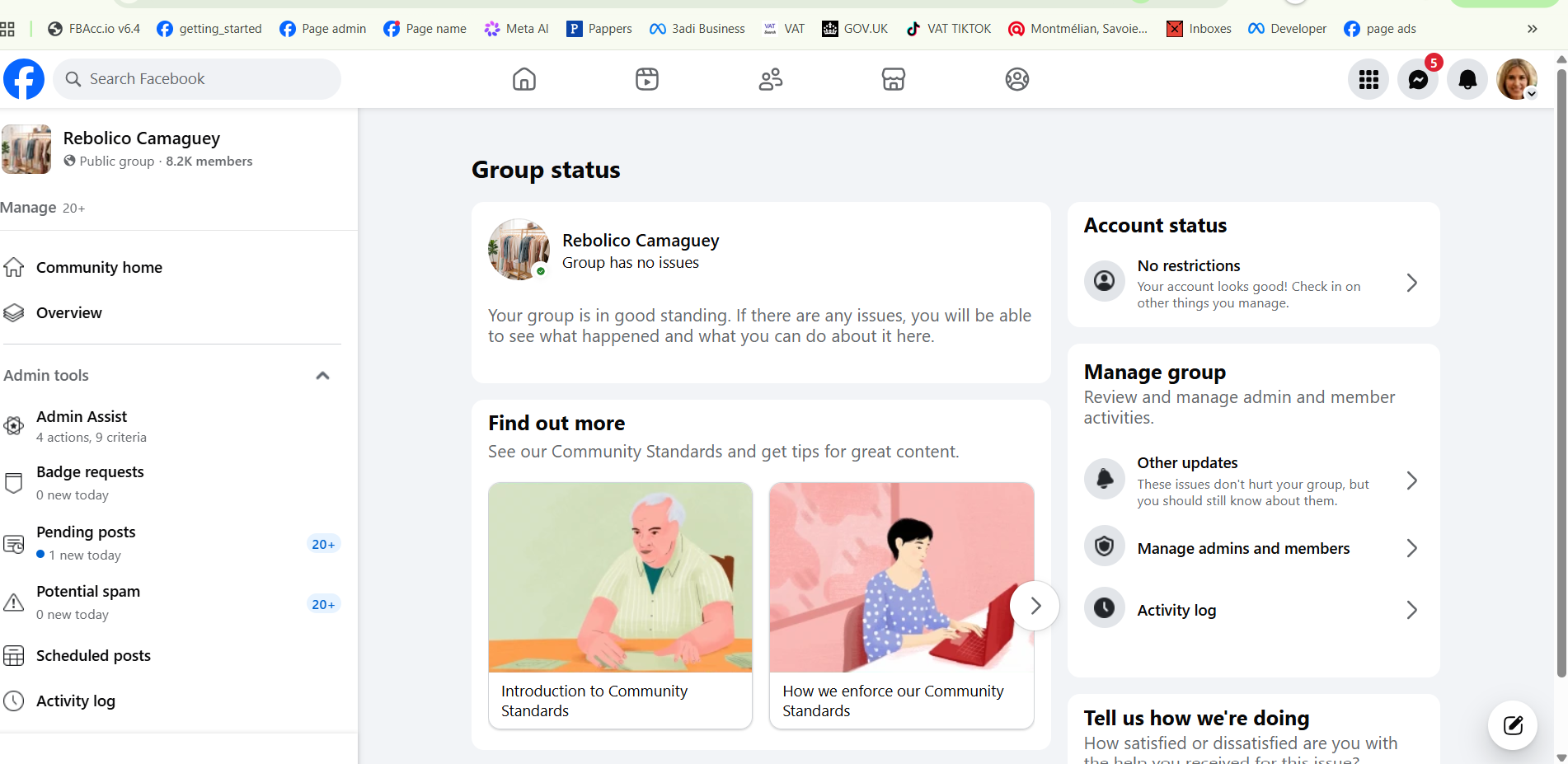Open Introduction to Community Standards card
1568x764 pixels.
click(x=620, y=606)
